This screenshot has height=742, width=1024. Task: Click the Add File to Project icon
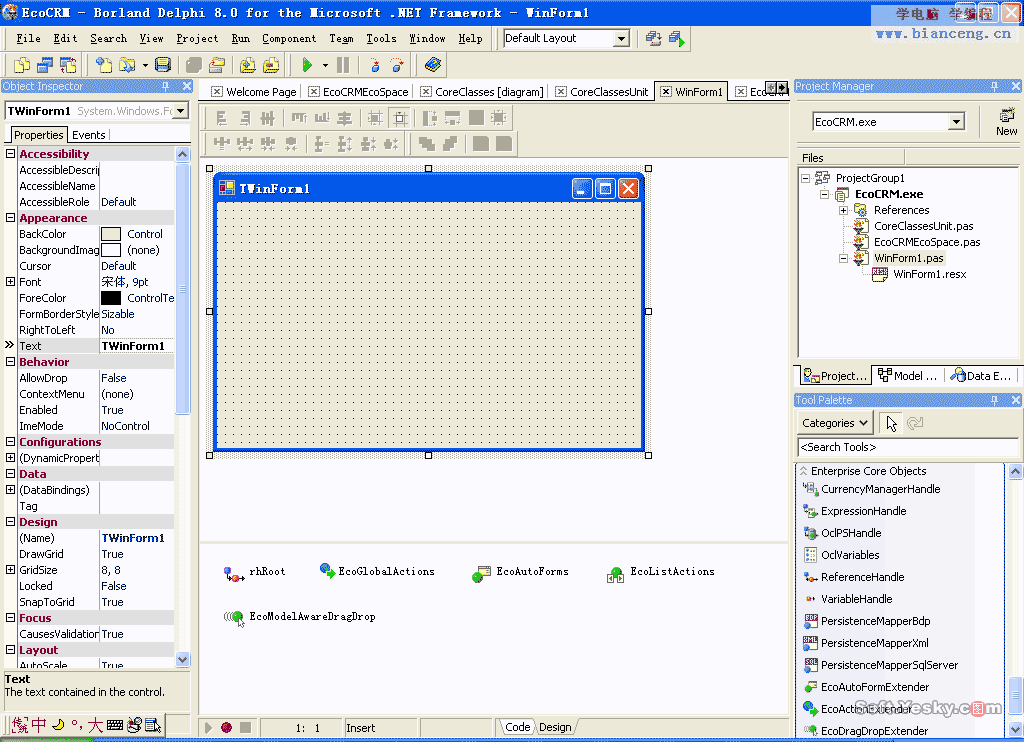pyautogui.click(x=248, y=65)
